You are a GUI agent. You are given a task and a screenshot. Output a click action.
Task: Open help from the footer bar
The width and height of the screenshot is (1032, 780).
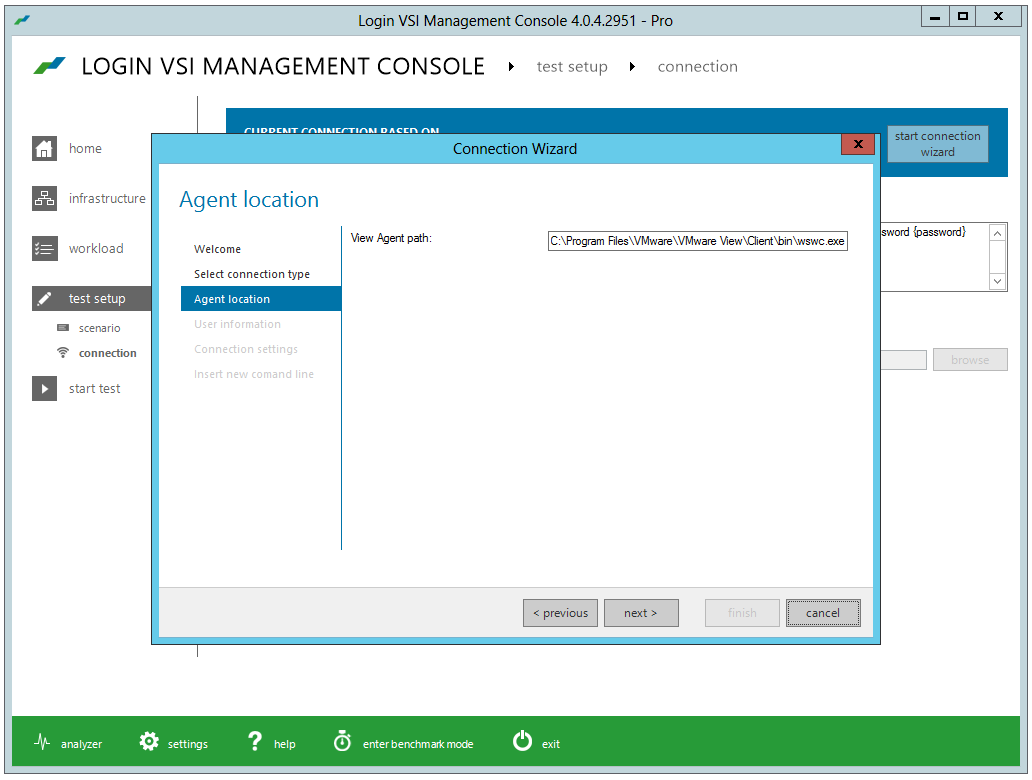(x=284, y=744)
